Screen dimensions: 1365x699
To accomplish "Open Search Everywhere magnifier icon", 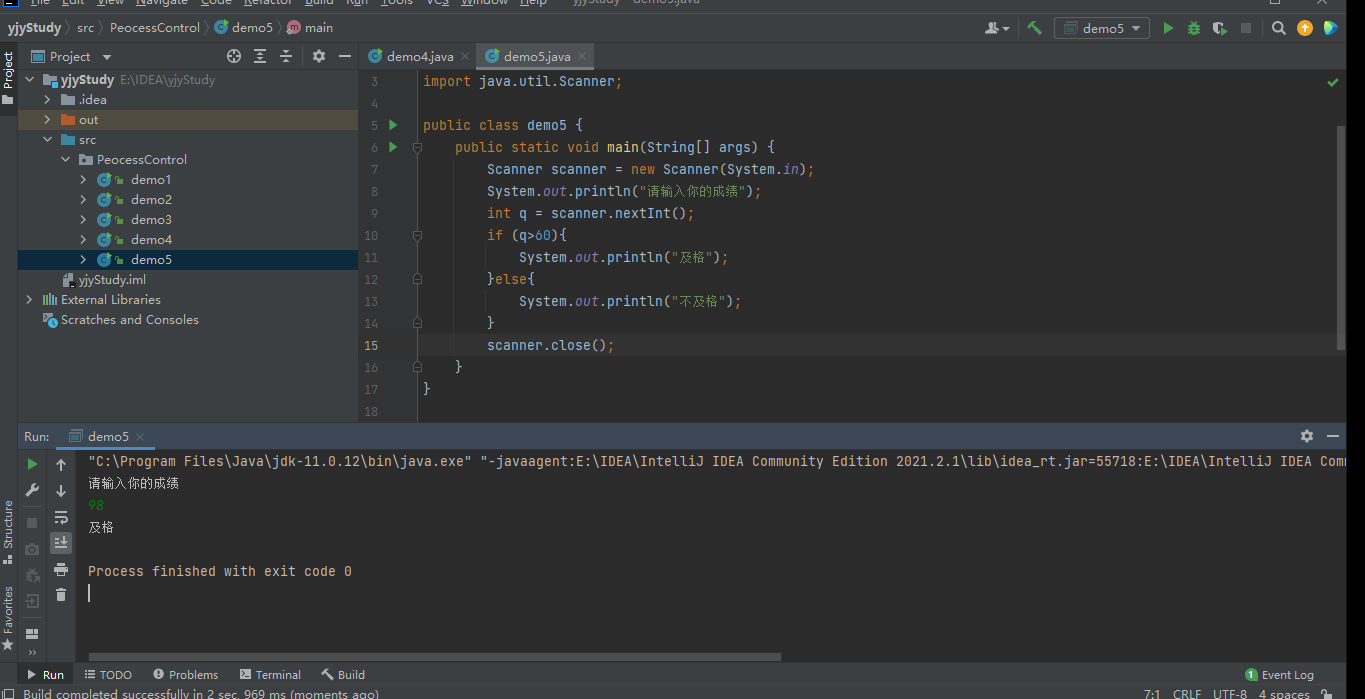I will pos(1279,28).
